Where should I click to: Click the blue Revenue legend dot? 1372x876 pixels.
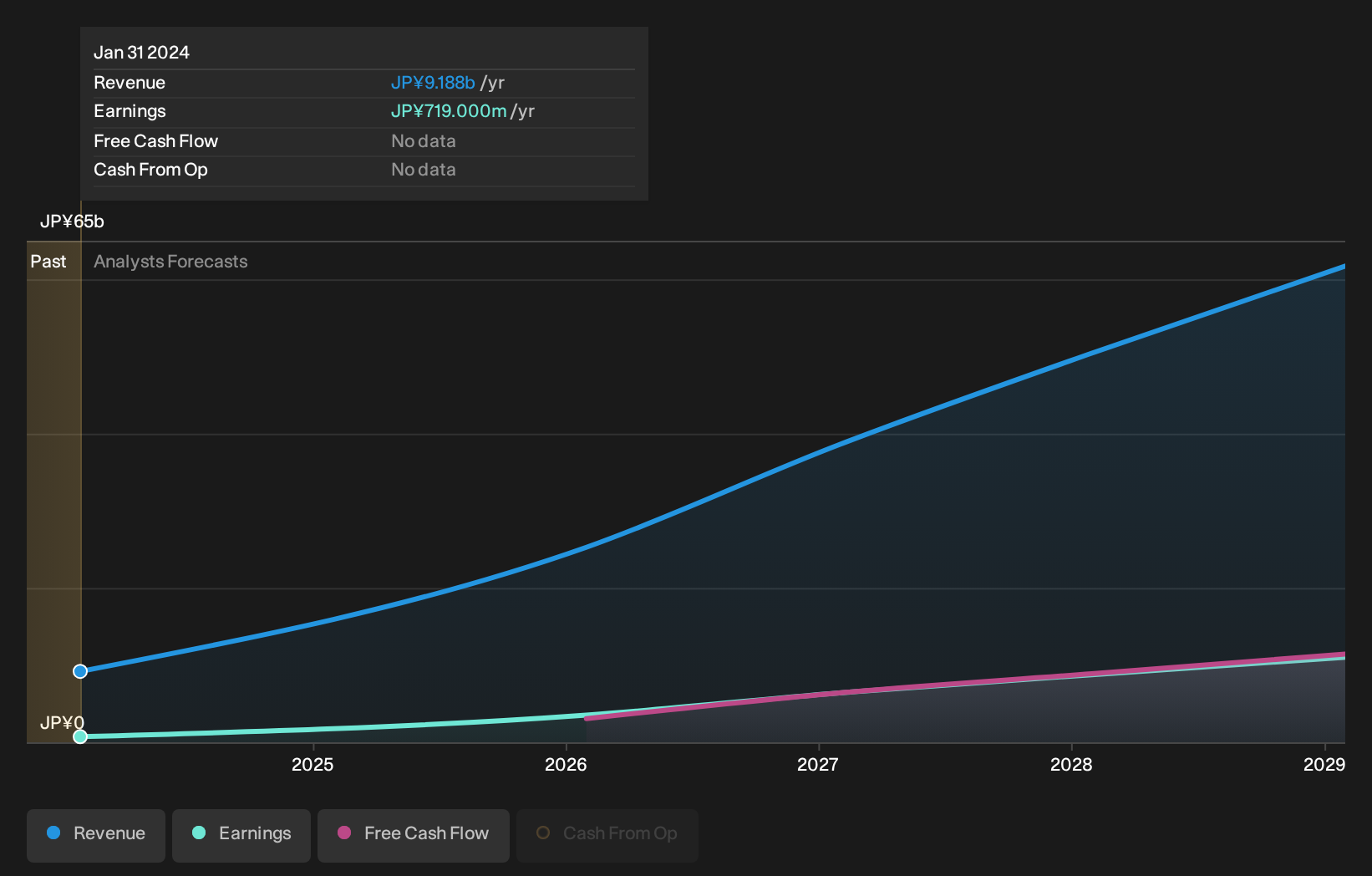[x=53, y=833]
